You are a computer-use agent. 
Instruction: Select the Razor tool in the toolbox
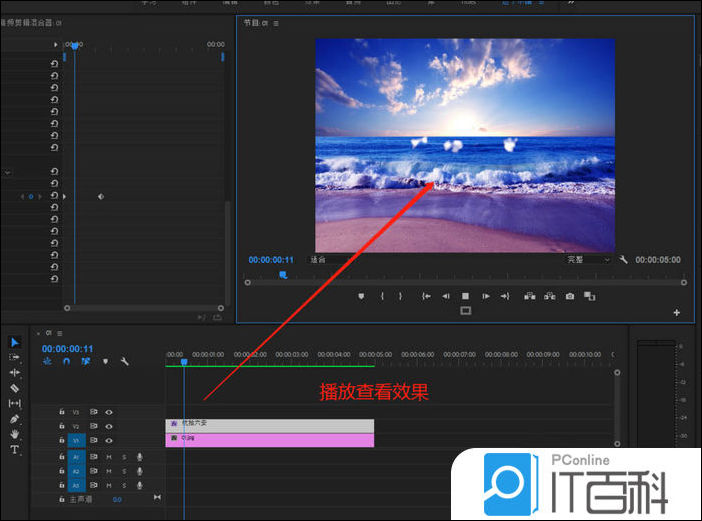click(14, 387)
